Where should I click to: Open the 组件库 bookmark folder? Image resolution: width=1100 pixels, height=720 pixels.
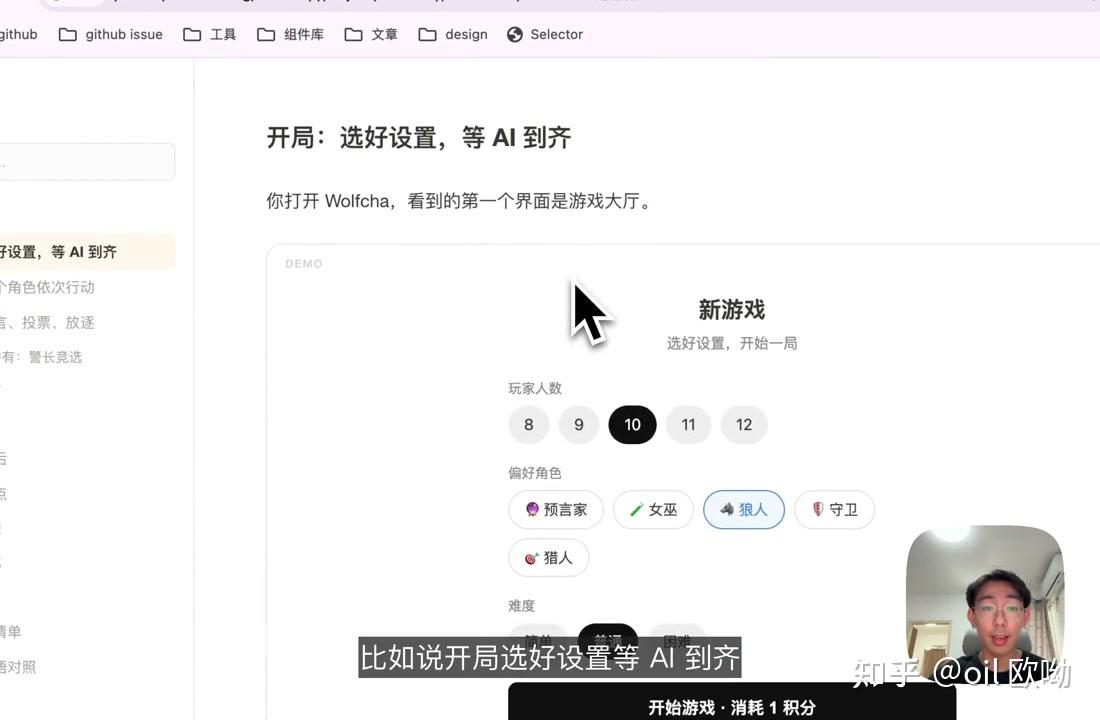290,34
